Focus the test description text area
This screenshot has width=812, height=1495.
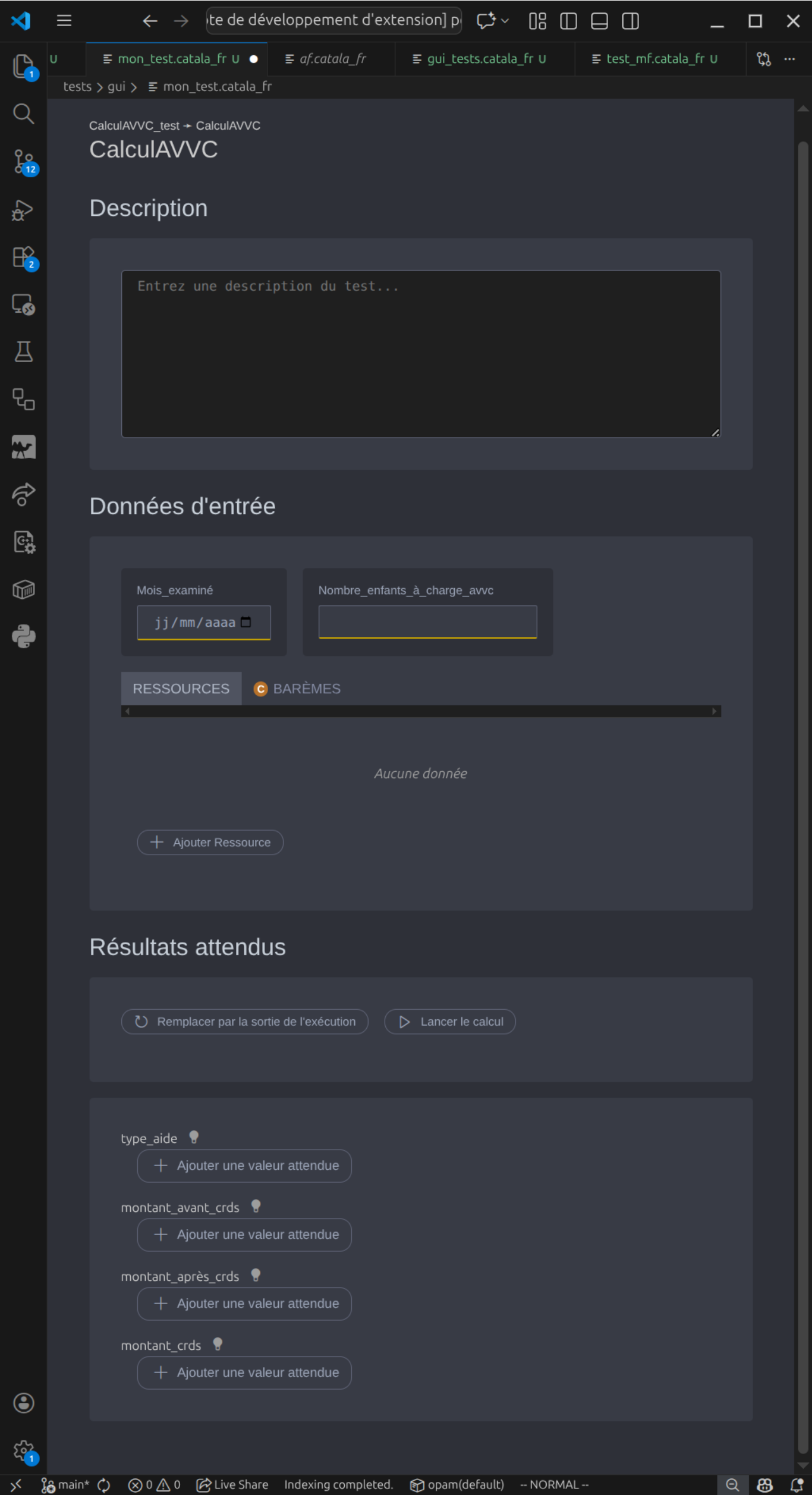(x=421, y=354)
